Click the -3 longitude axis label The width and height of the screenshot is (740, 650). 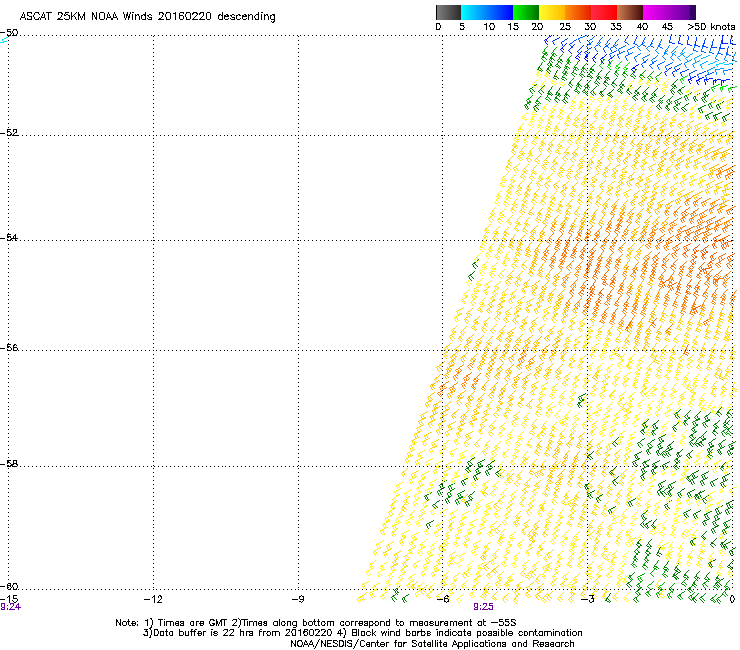(x=587, y=599)
